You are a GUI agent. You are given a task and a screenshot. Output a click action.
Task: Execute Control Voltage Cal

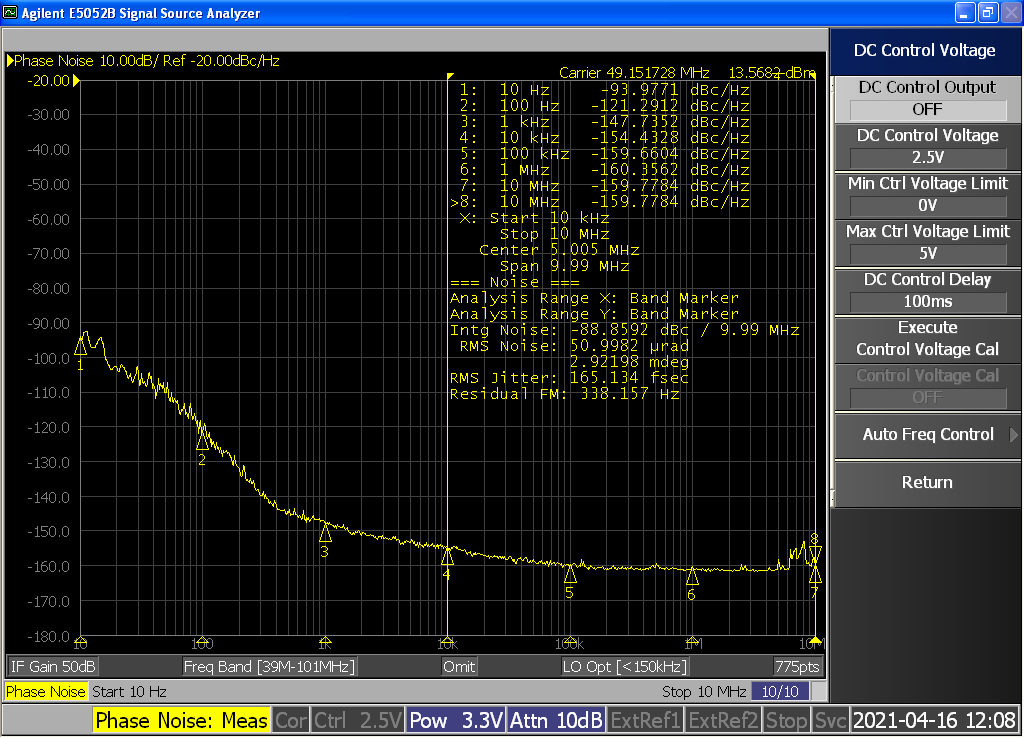point(926,339)
